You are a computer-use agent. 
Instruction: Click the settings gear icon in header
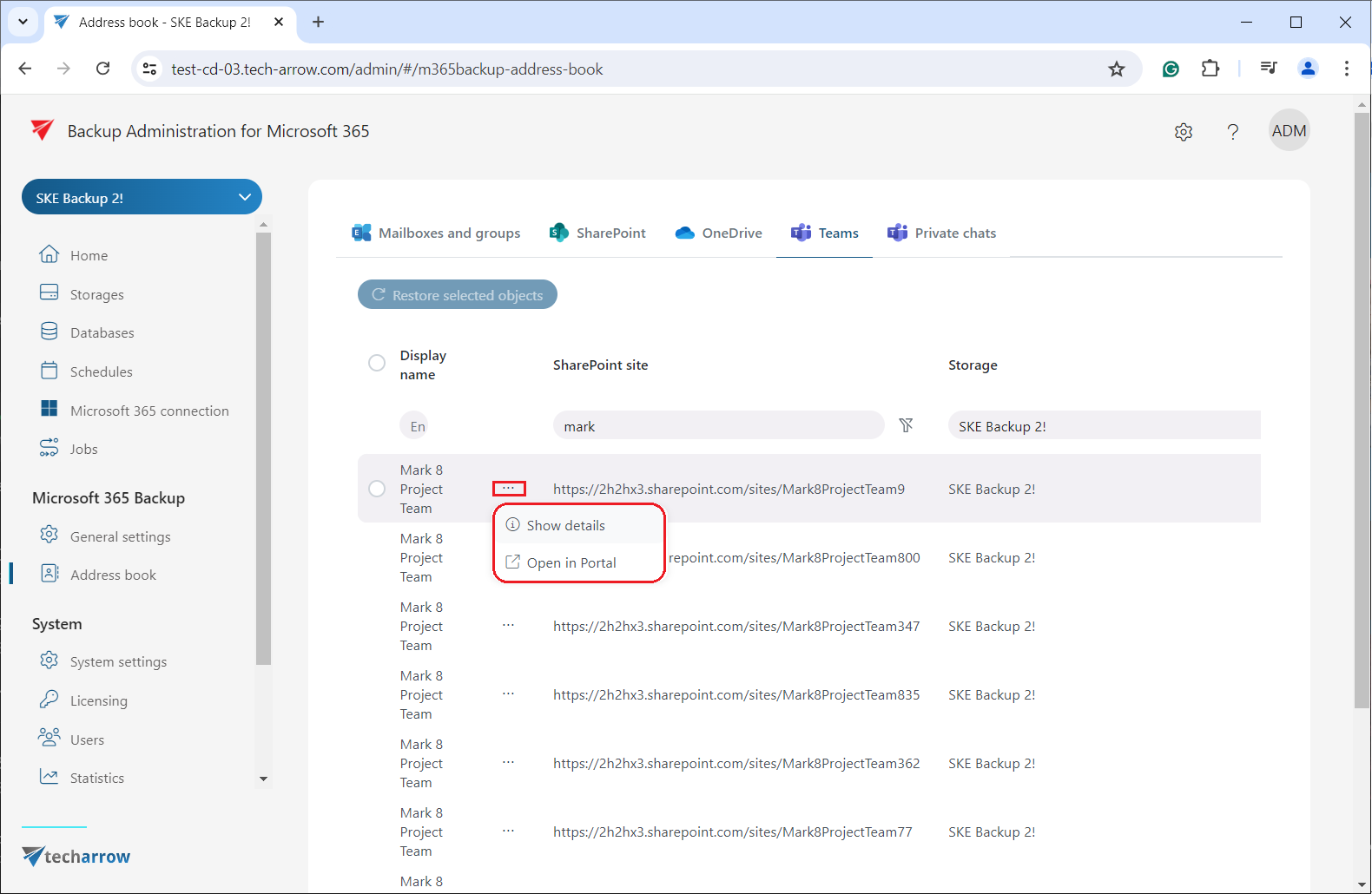click(x=1184, y=132)
